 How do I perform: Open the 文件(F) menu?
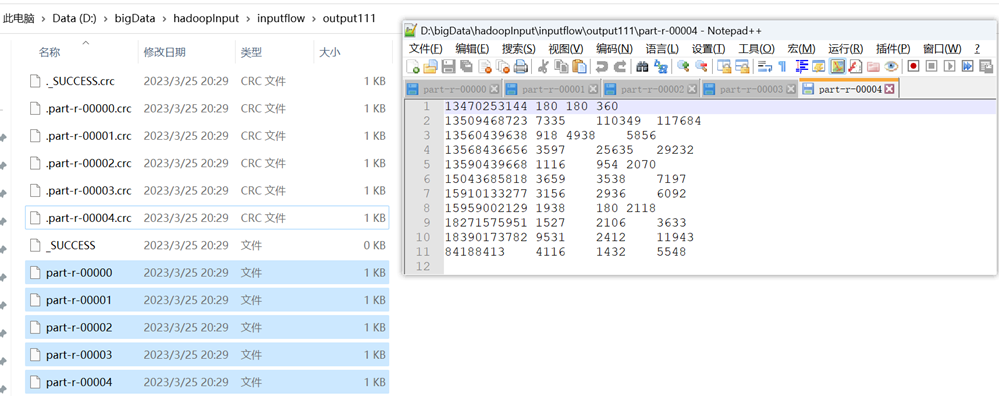(426, 48)
